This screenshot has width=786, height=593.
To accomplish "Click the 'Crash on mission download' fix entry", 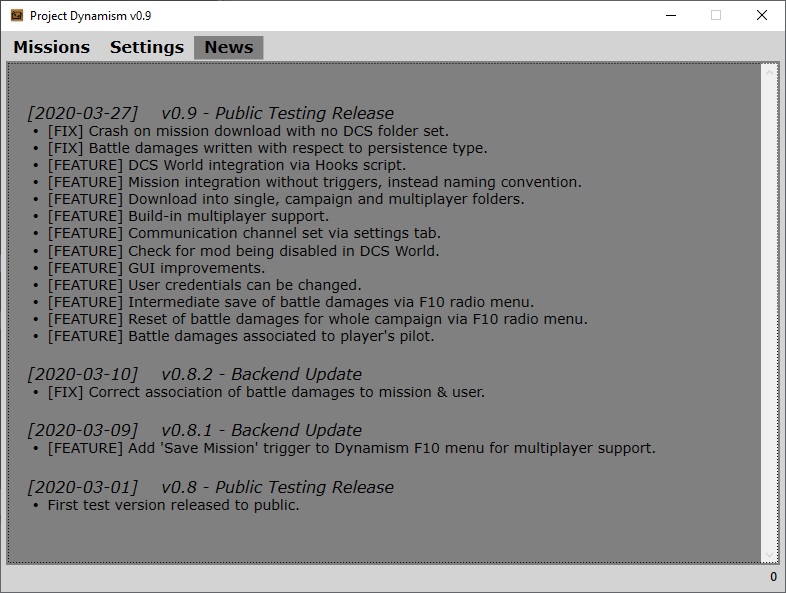I will click(x=248, y=131).
